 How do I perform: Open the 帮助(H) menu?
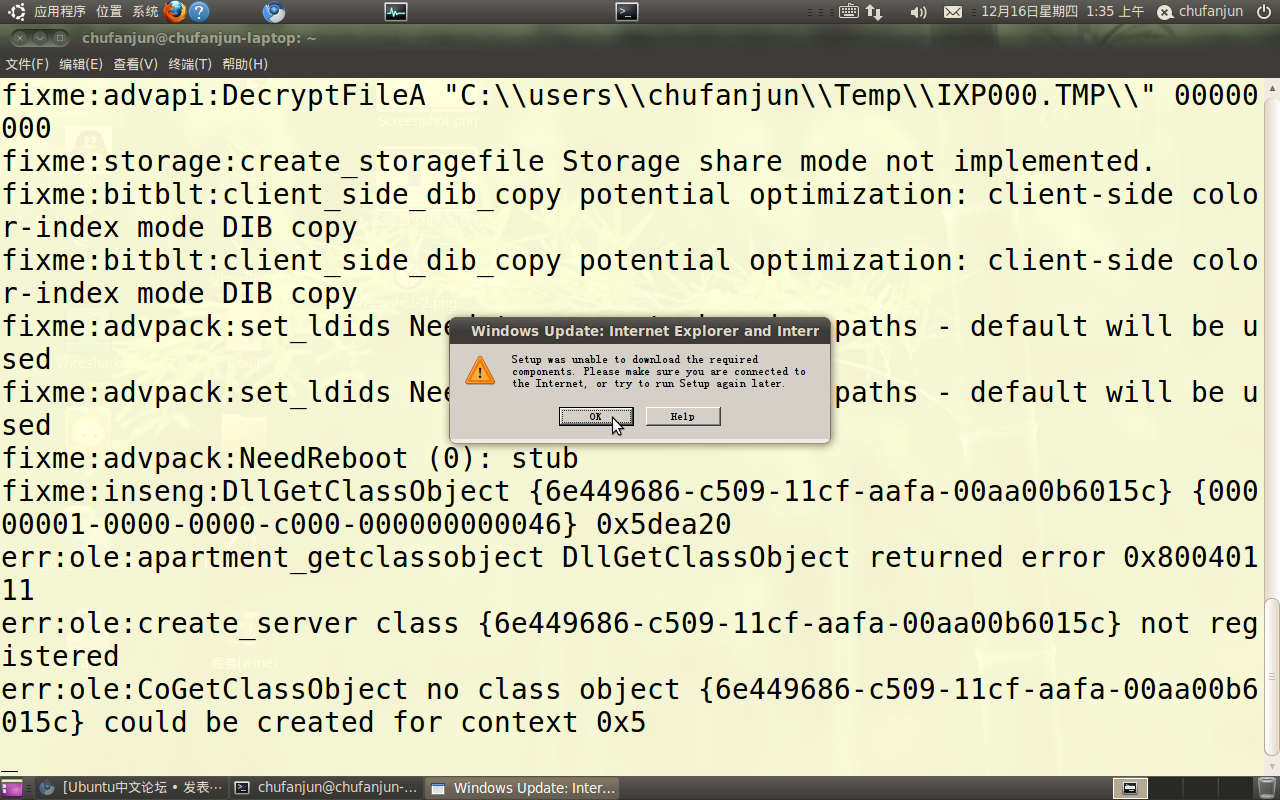pyautogui.click(x=245, y=64)
